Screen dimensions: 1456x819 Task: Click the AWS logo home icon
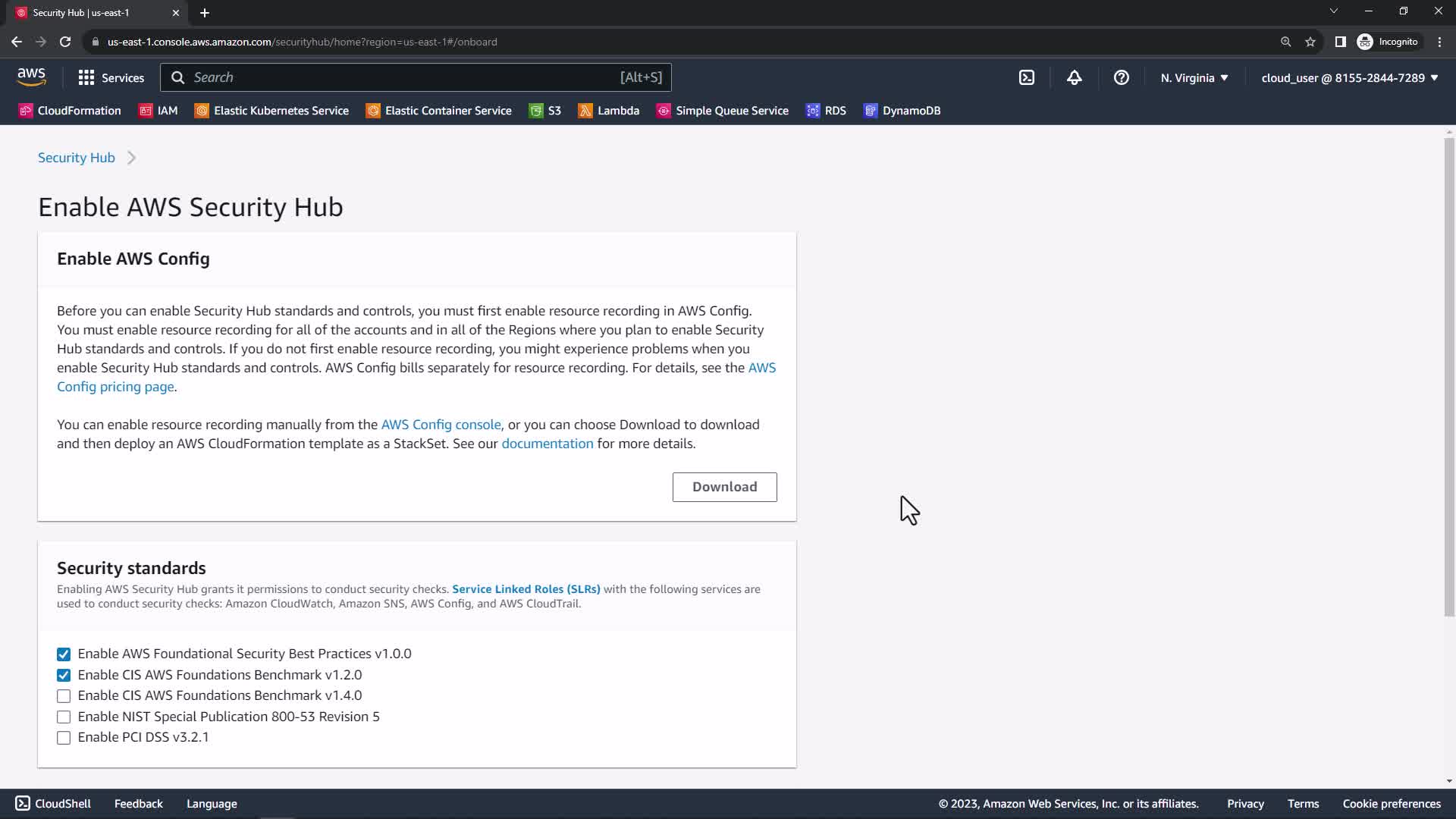click(x=31, y=77)
